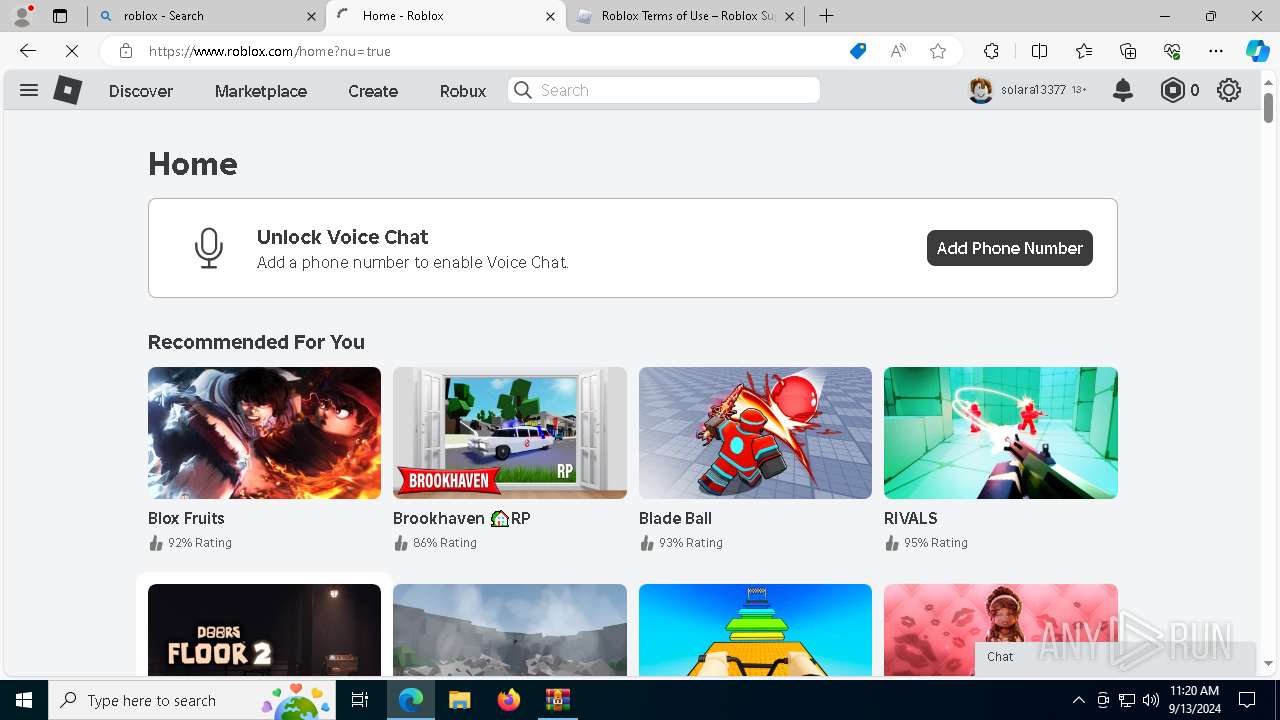Open the shopping tag icon in address bar
This screenshot has width=1280, height=720.
pyautogui.click(x=858, y=51)
